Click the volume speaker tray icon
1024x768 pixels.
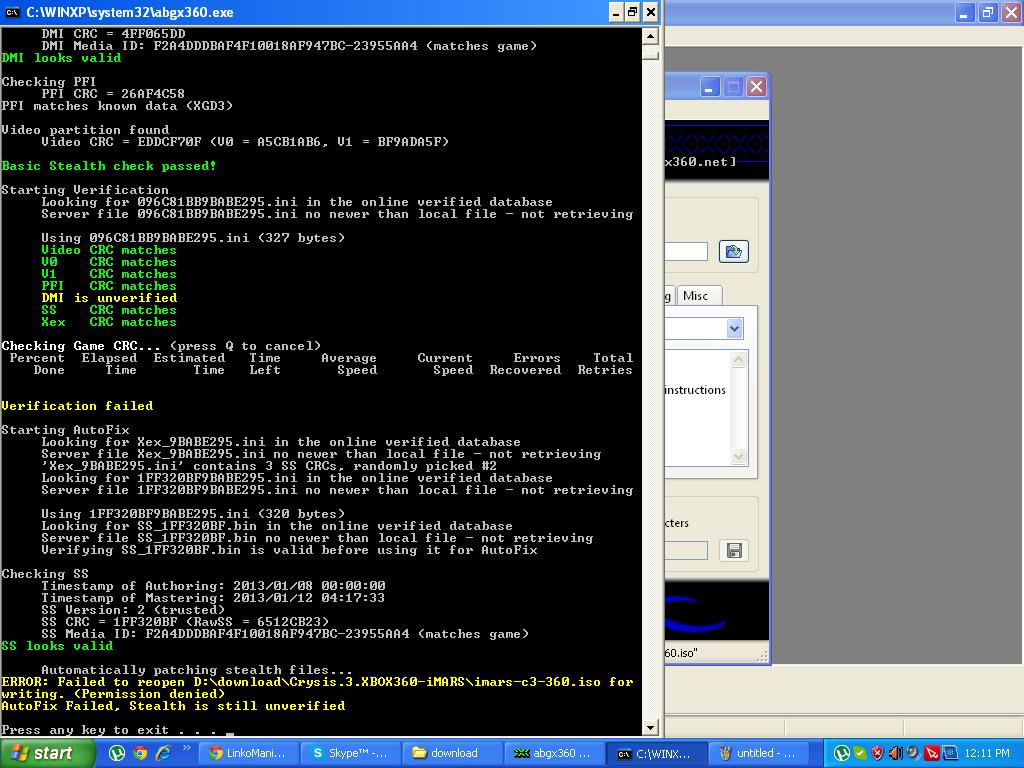point(895,753)
